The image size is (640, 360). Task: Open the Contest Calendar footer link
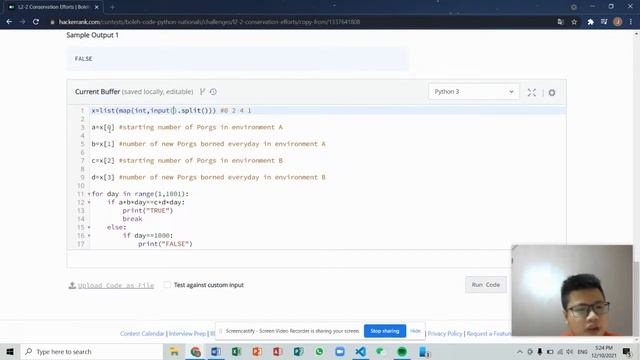pos(142,333)
